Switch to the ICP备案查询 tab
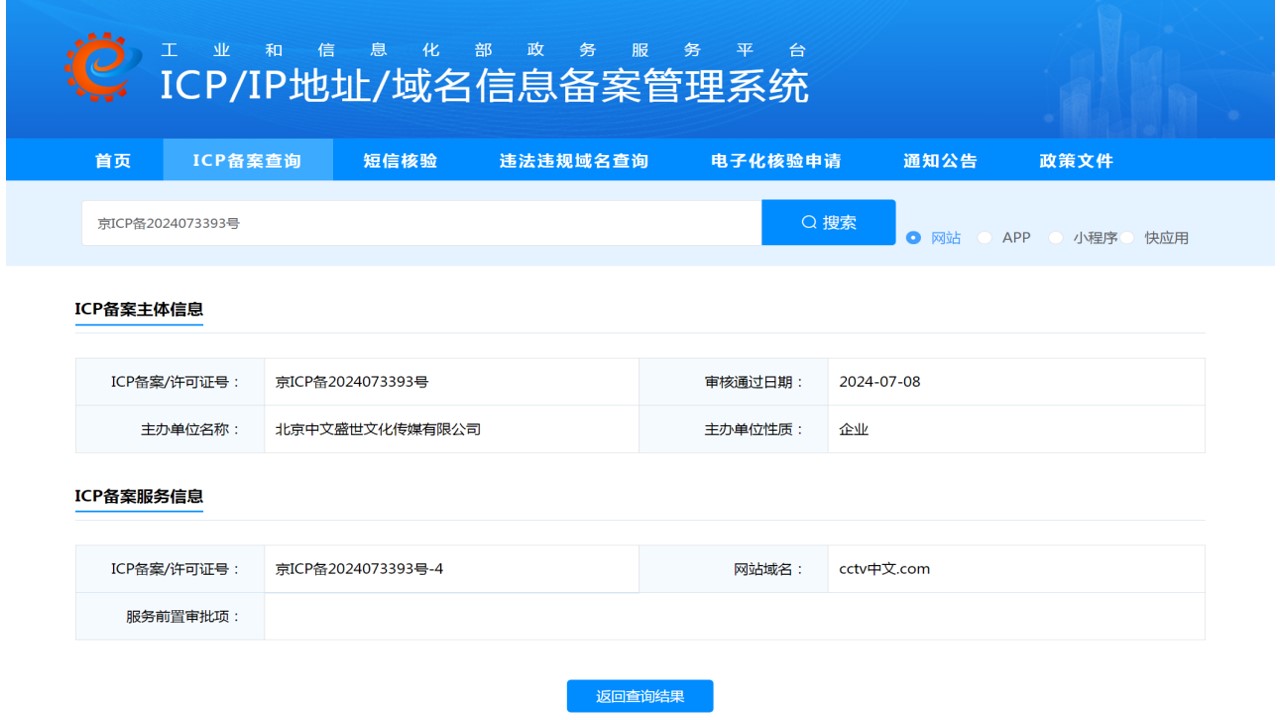Image resolution: width=1280 pixels, height=720 pixels. tap(247, 161)
